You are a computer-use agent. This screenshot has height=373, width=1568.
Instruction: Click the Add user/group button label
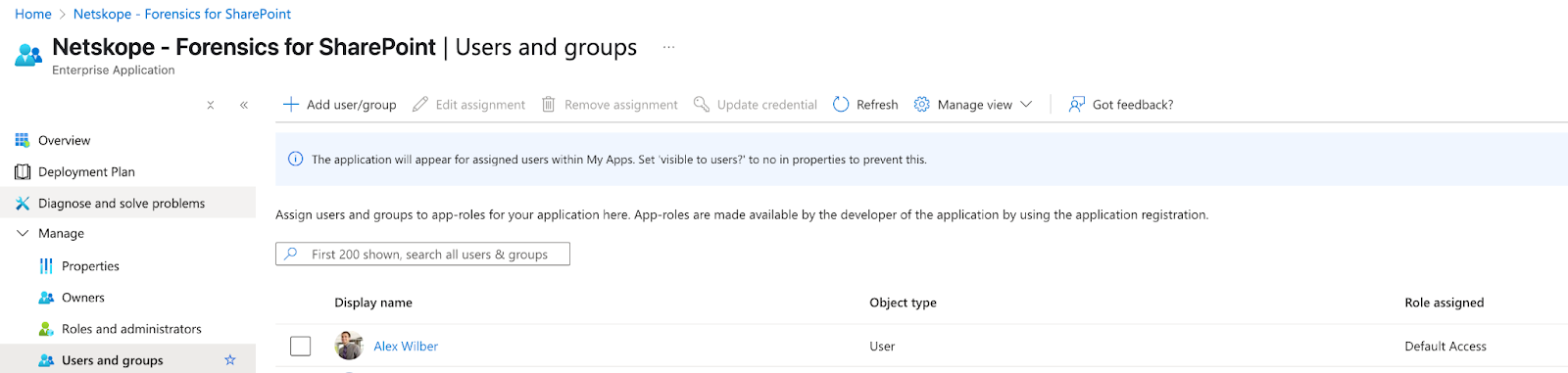coord(351,105)
